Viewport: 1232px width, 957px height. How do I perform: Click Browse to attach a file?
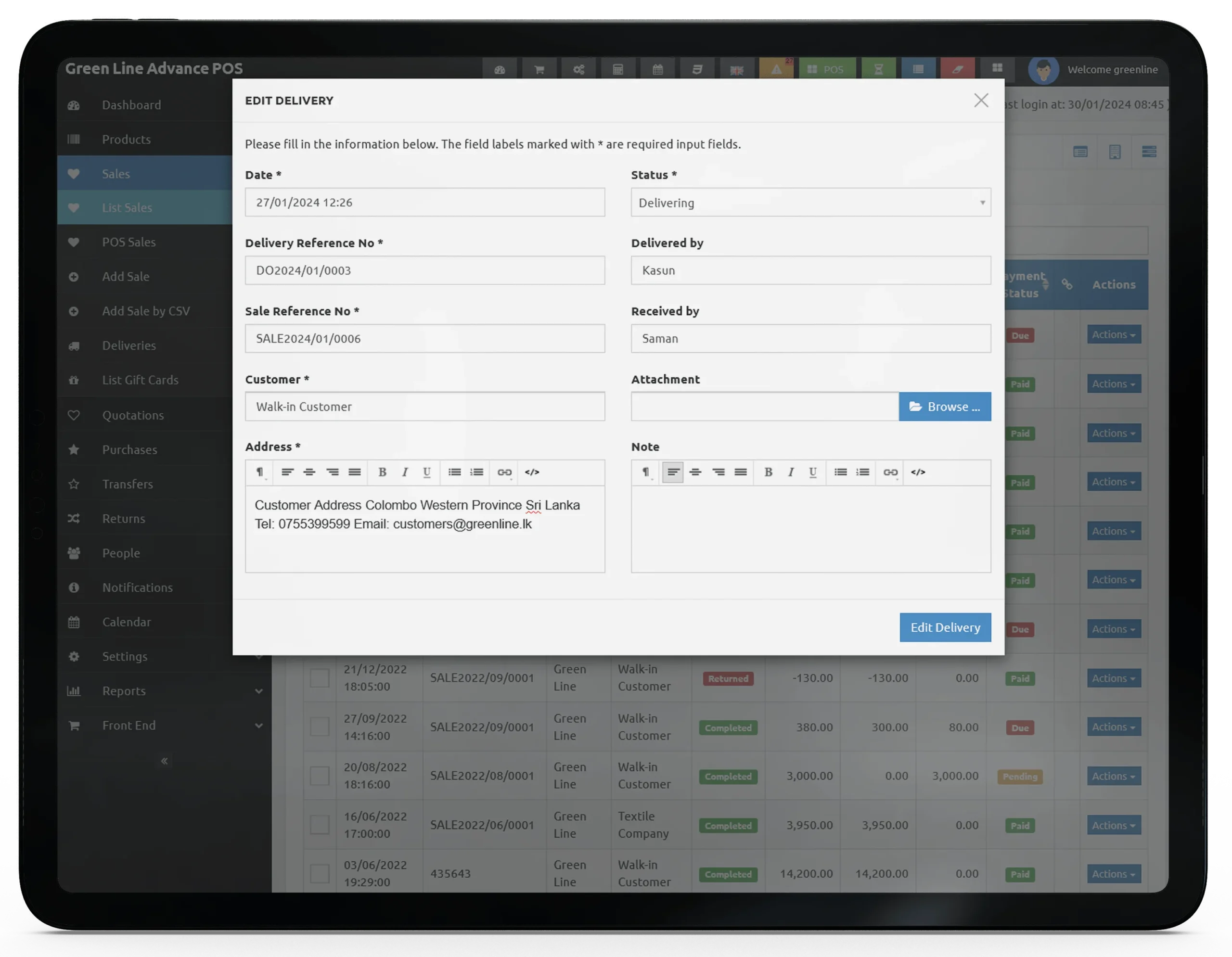944,407
